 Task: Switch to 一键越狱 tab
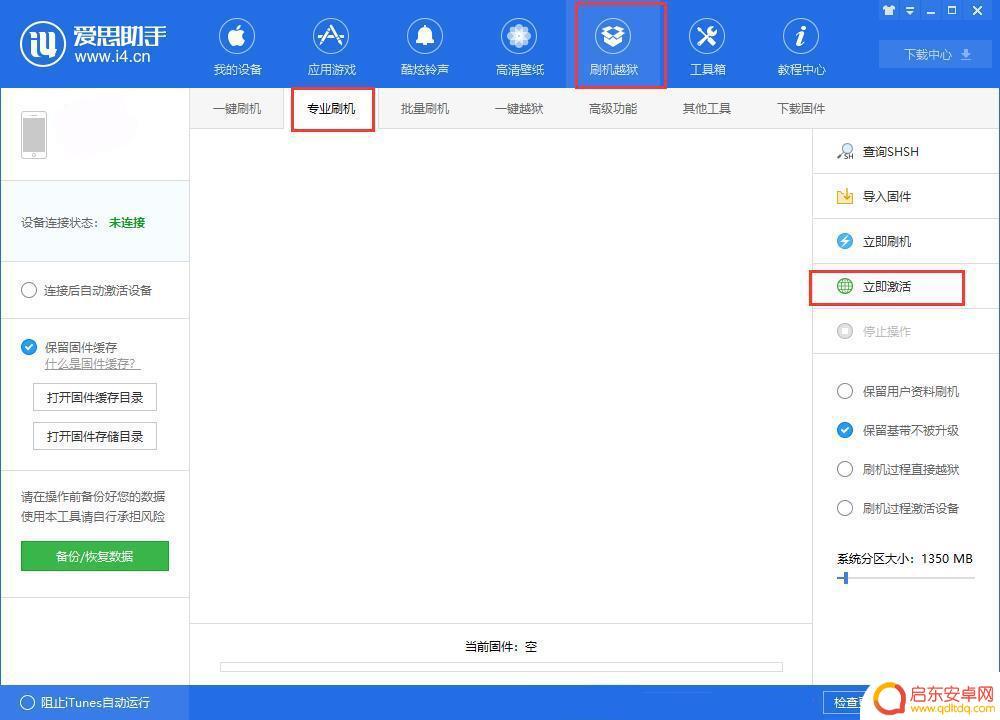click(518, 108)
